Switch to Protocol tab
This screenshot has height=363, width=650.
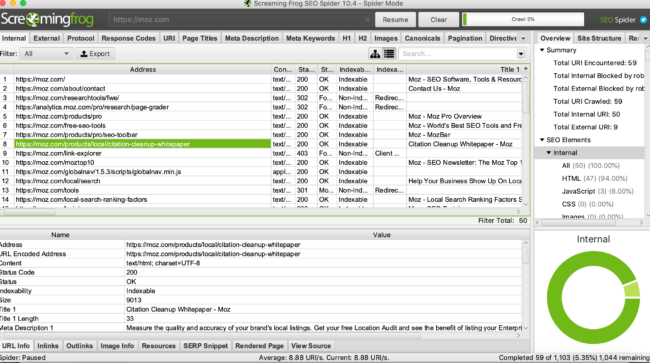80,38
